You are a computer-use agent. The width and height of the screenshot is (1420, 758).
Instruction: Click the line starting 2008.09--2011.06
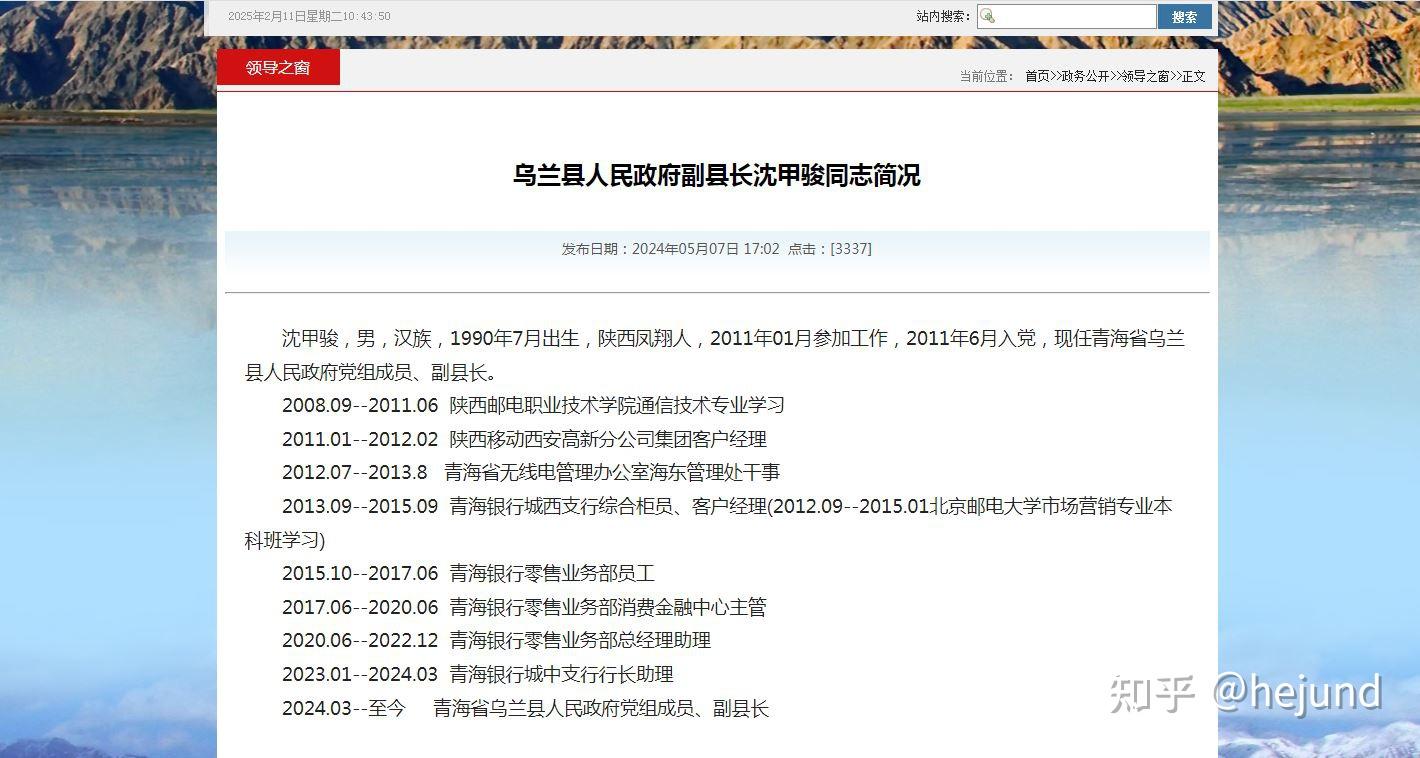click(533, 405)
